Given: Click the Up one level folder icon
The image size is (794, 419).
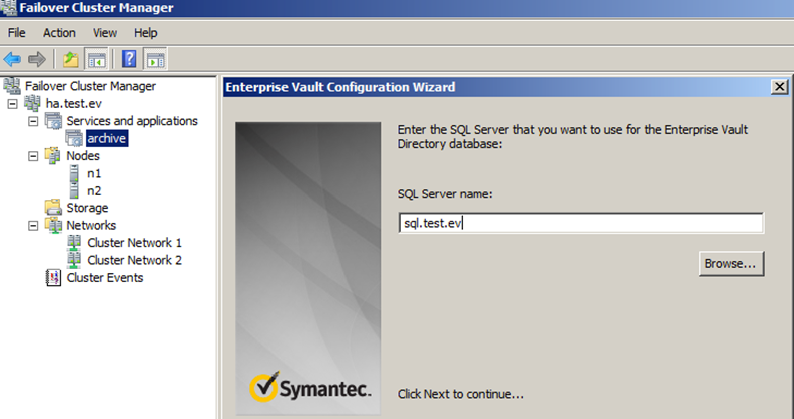Looking at the screenshot, I should pyautogui.click(x=70, y=59).
